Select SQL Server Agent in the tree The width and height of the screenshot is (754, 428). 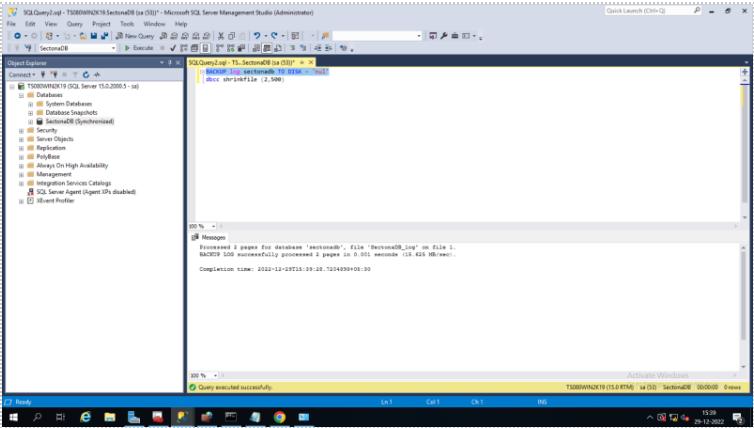point(85,191)
